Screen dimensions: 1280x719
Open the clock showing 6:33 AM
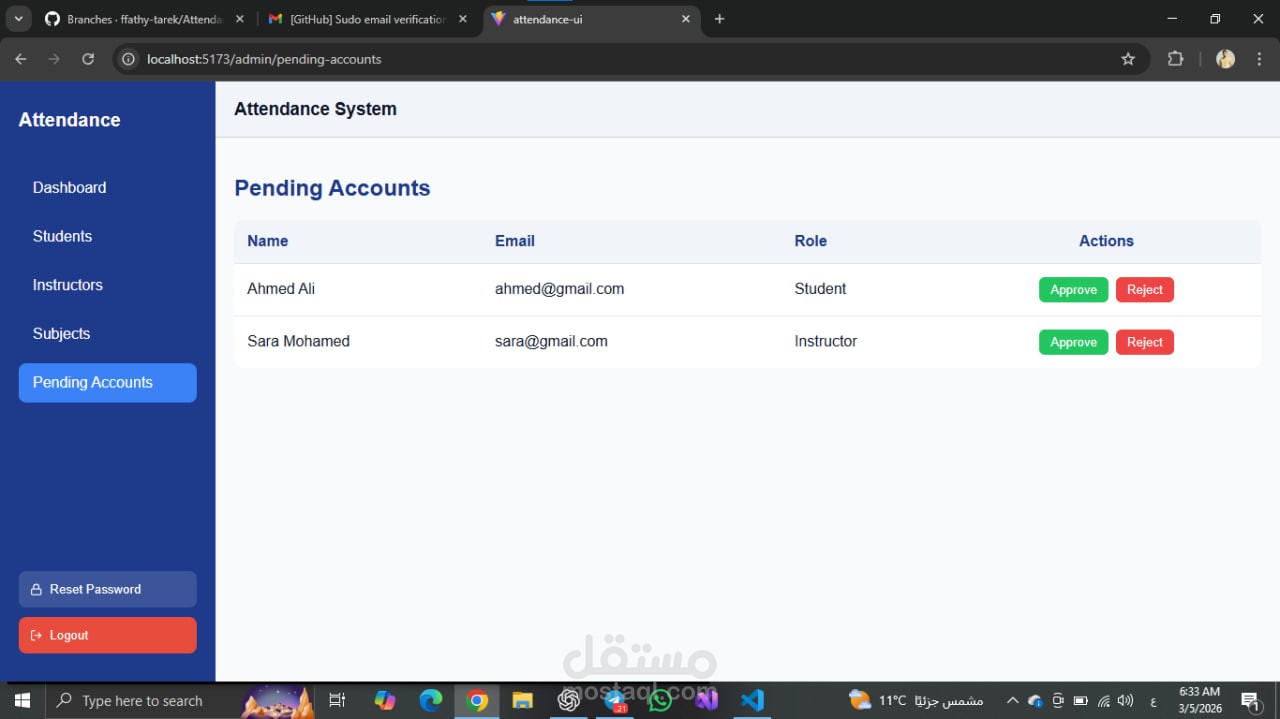tap(1200, 700)
